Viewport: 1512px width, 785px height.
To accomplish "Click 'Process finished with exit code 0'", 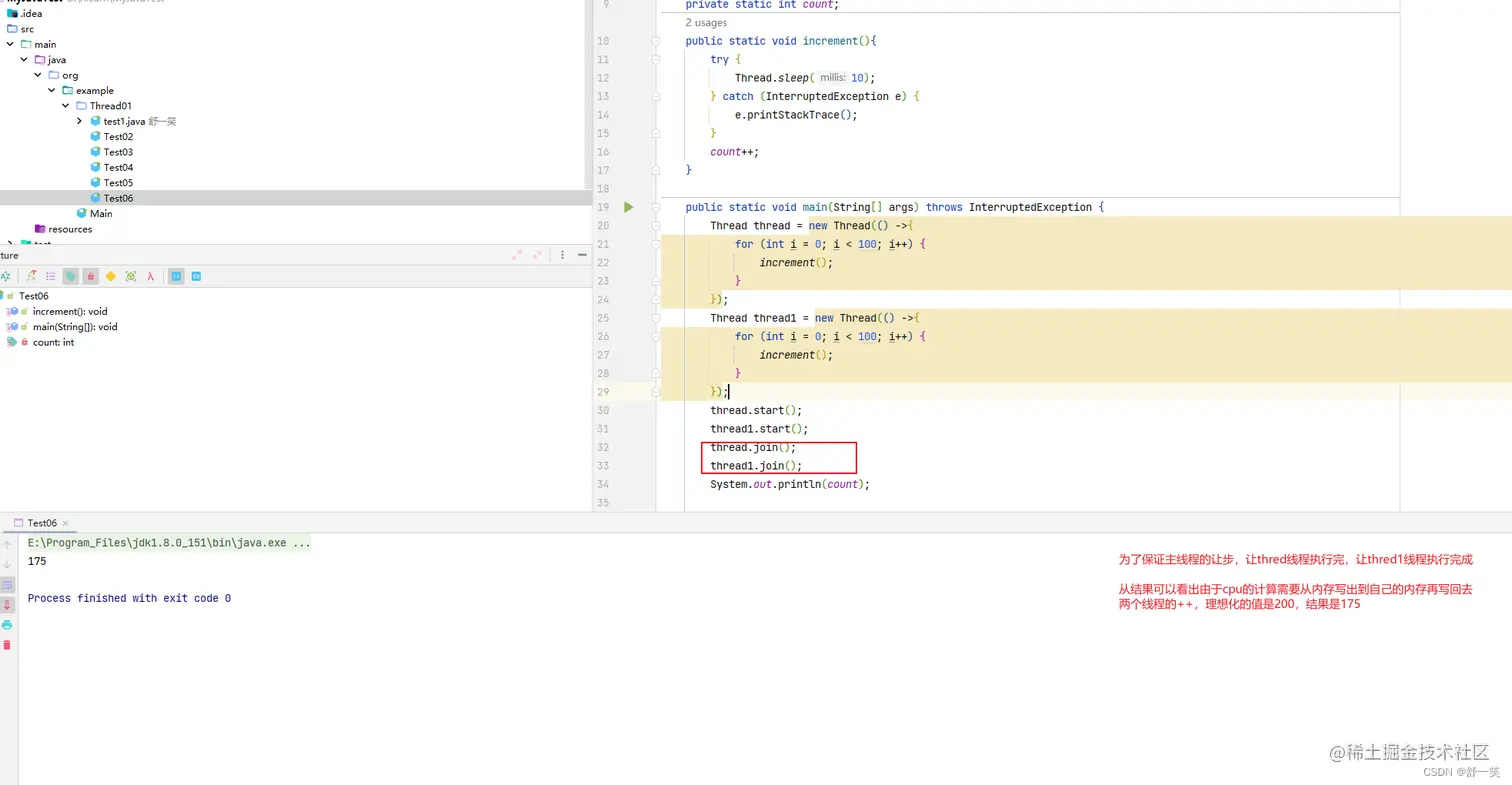I will (129, 598).
